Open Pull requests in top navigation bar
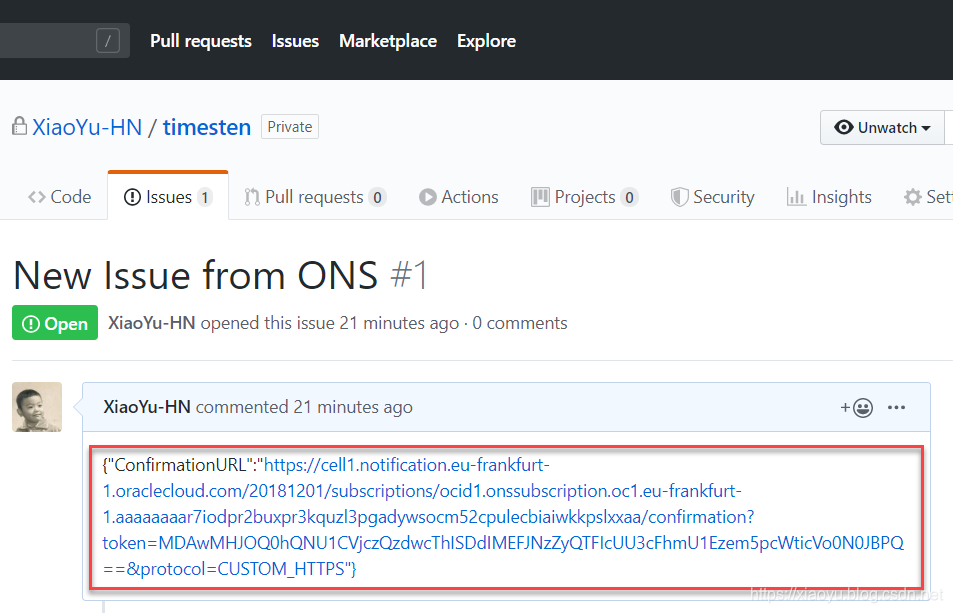This screenshot has width=953, height=613. (x=201, y=41)
